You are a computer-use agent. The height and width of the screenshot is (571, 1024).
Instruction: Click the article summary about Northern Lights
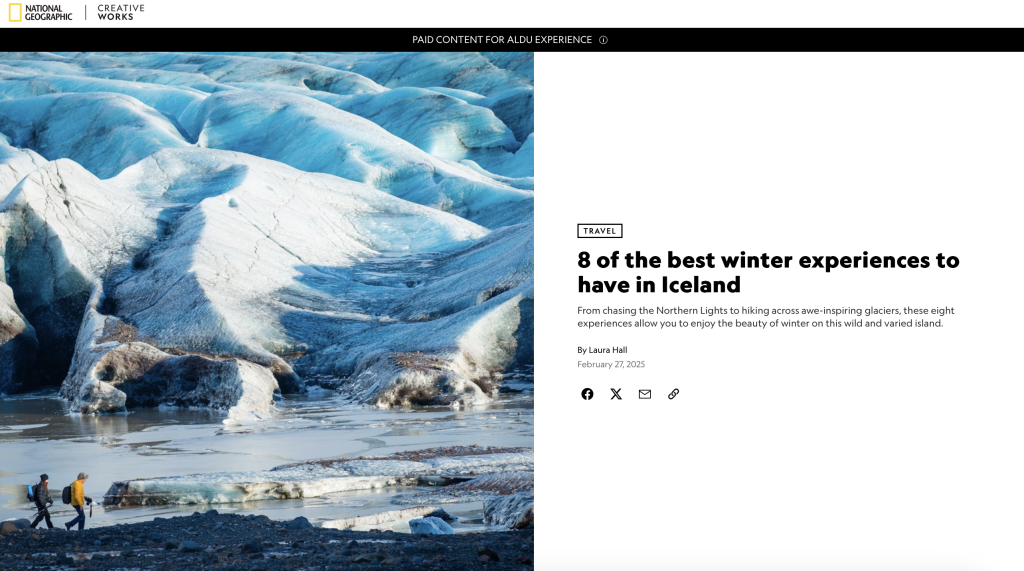point(765,317)
